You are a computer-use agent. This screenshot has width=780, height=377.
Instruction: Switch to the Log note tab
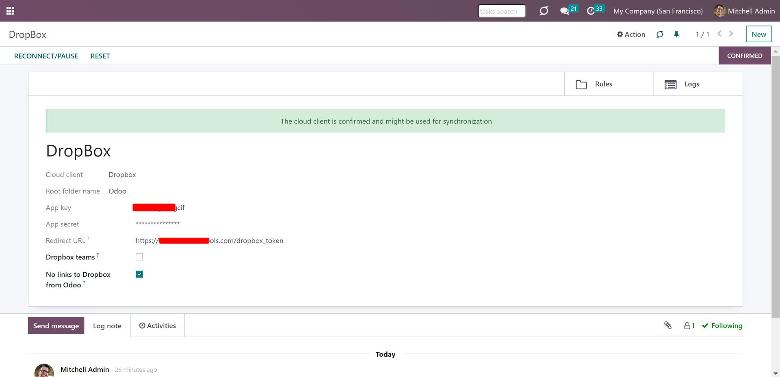point(107,326)
